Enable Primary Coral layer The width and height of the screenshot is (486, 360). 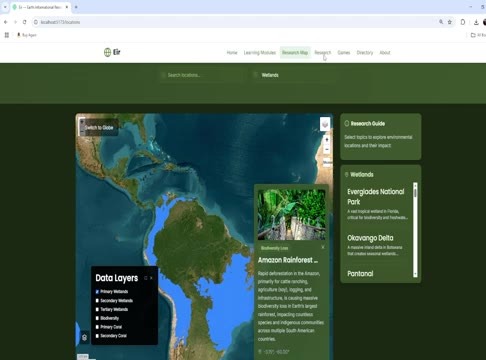[x=97, y=327]
